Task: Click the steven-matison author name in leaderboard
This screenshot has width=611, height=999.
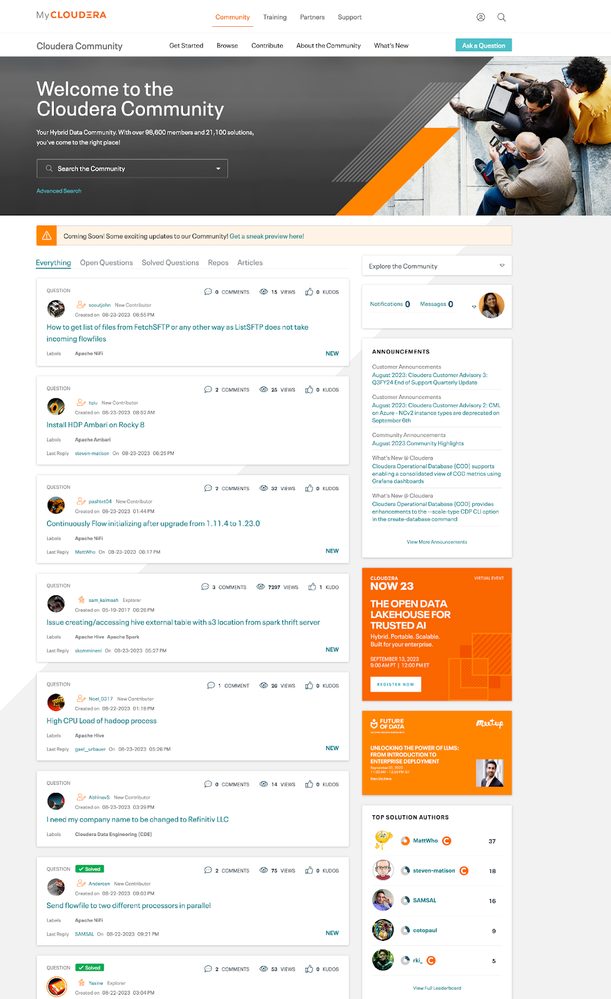Action: pyautogui.click(x=434, y=870)
